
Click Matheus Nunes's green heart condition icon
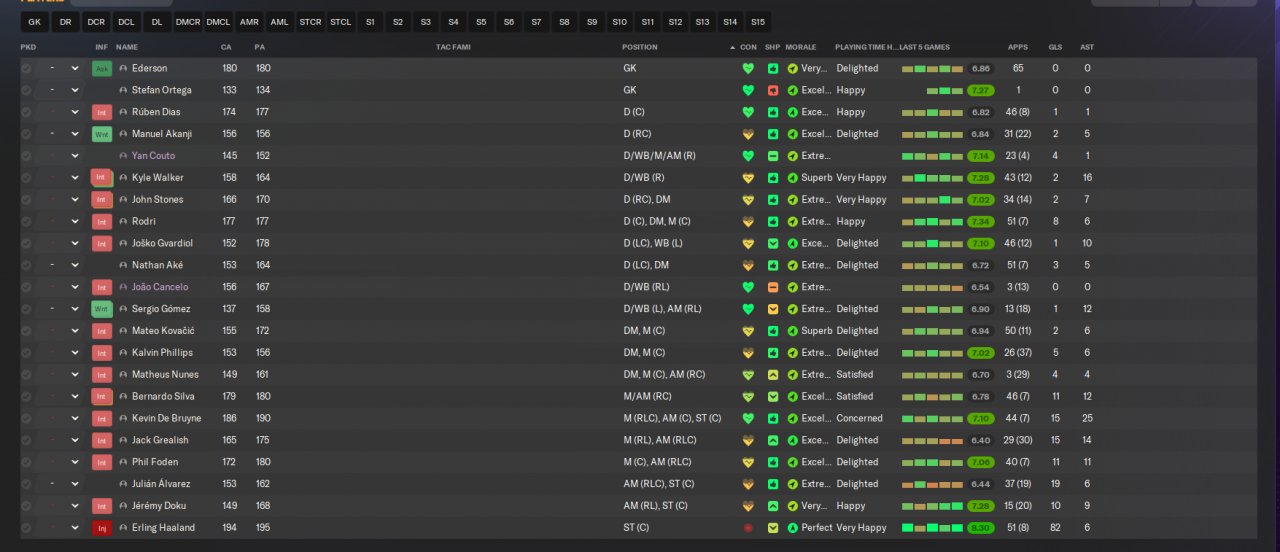(x=747, y=375)
